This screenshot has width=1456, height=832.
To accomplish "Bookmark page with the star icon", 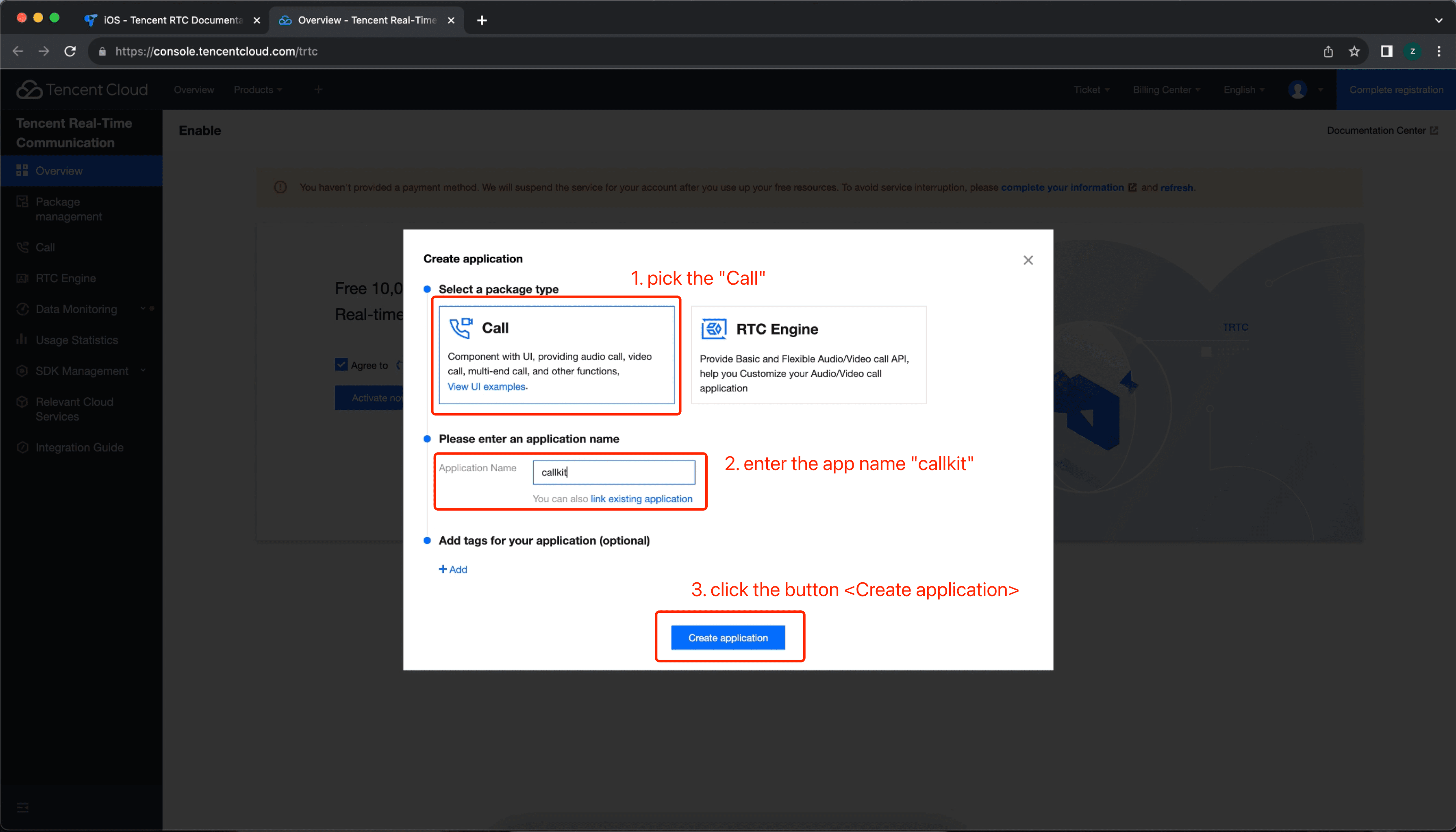I will pyautogui.click(x=1354, y=51).
